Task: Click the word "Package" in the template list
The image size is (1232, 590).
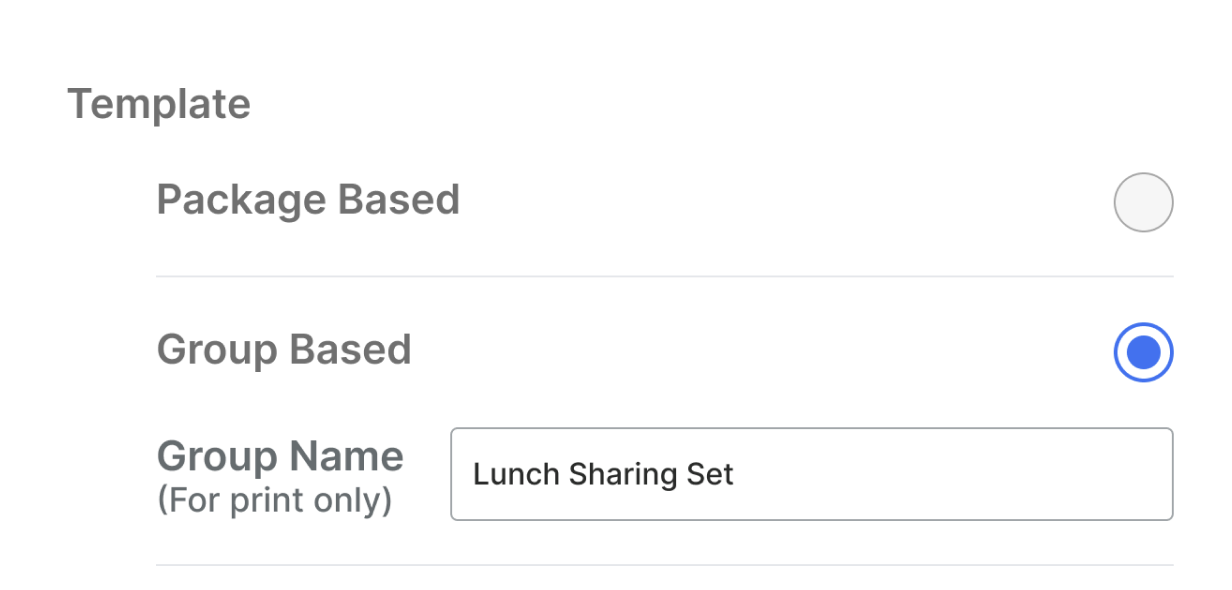Action: 241,201
